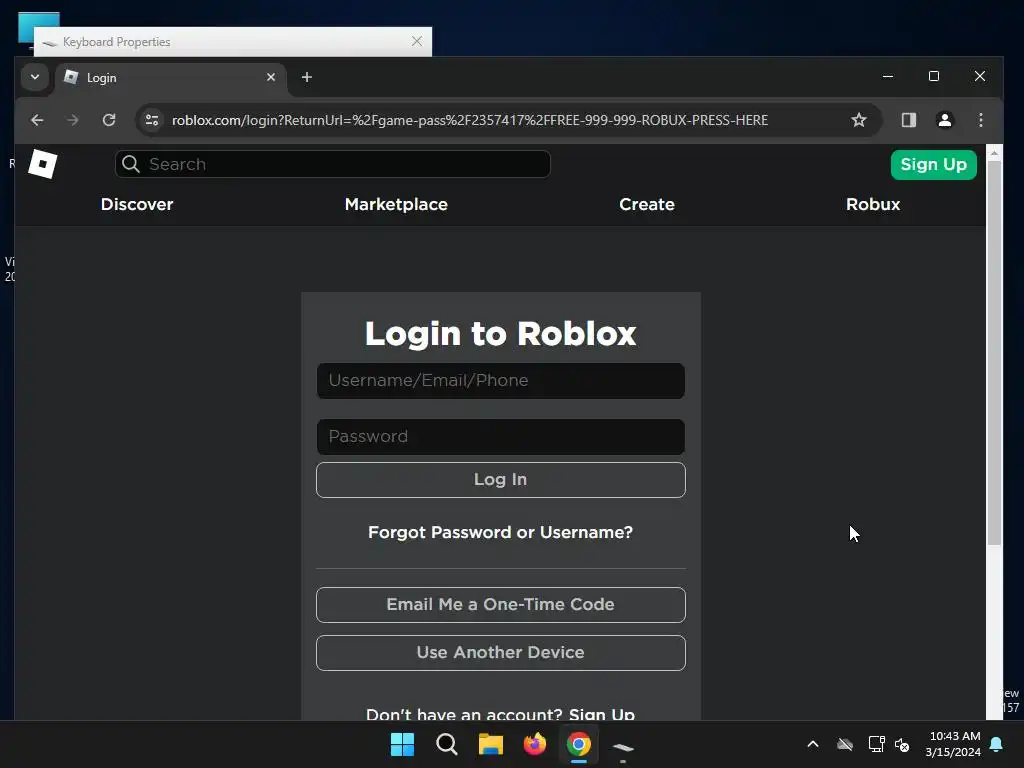This screenshot has width=1024, height=768.
Task: Open the Windows Start menu
Action: click(x=402, y=744)
